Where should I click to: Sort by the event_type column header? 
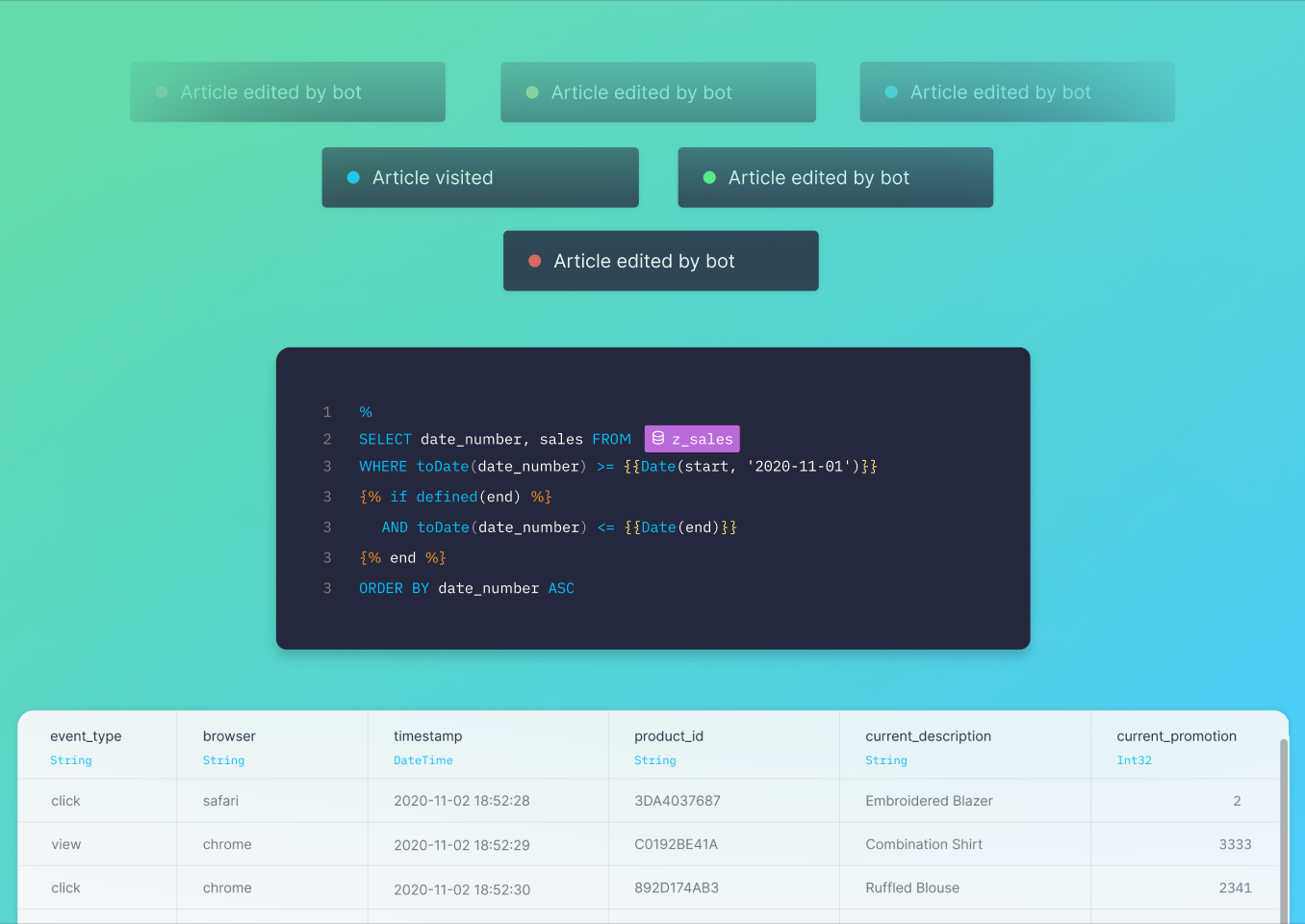point(86,736)
